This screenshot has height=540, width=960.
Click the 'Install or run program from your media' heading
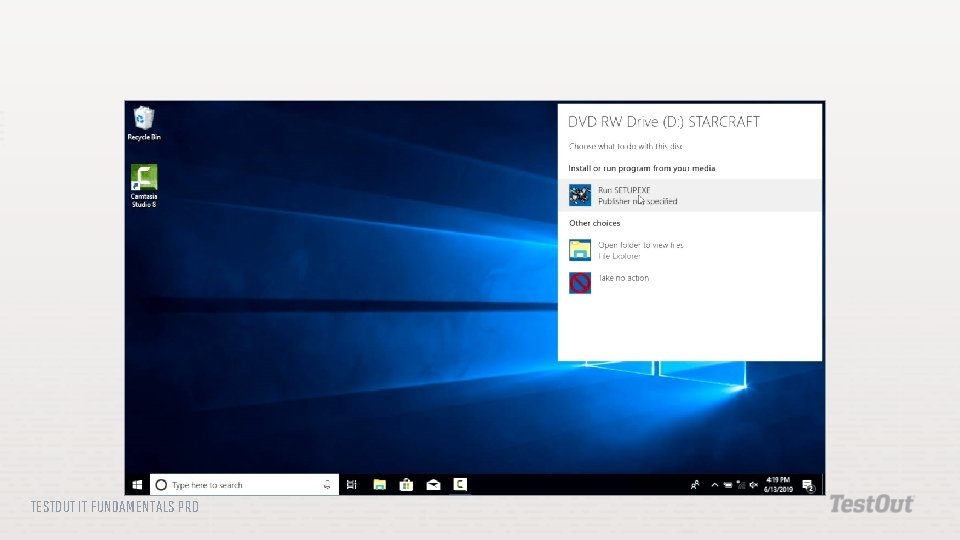coord(642,168)
